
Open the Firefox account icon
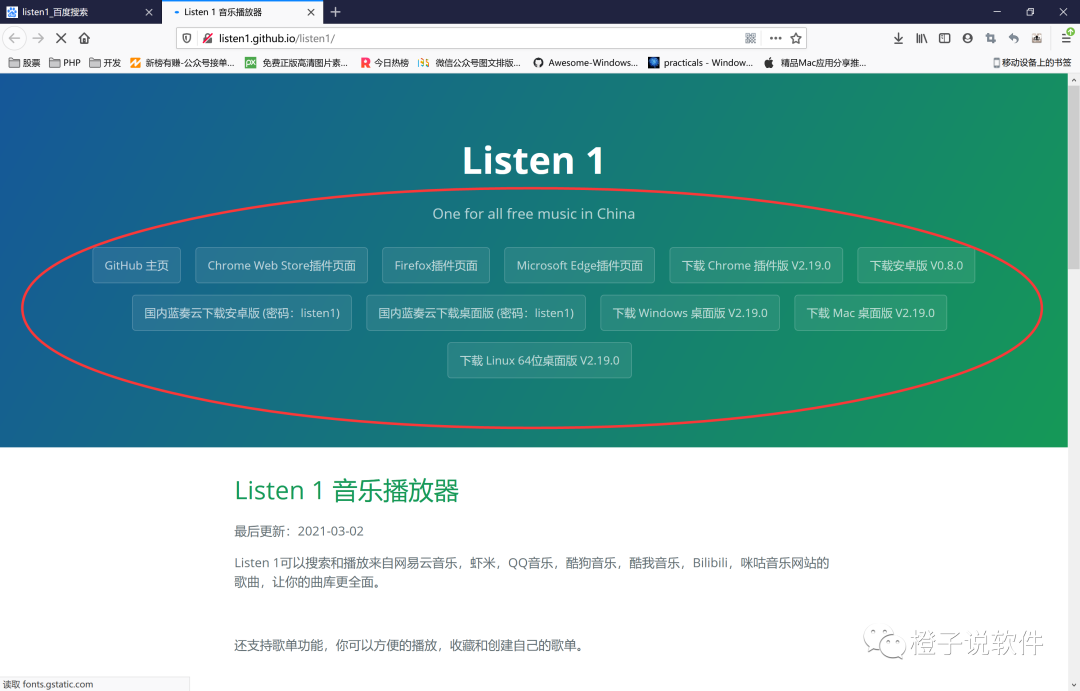[968, 39]
